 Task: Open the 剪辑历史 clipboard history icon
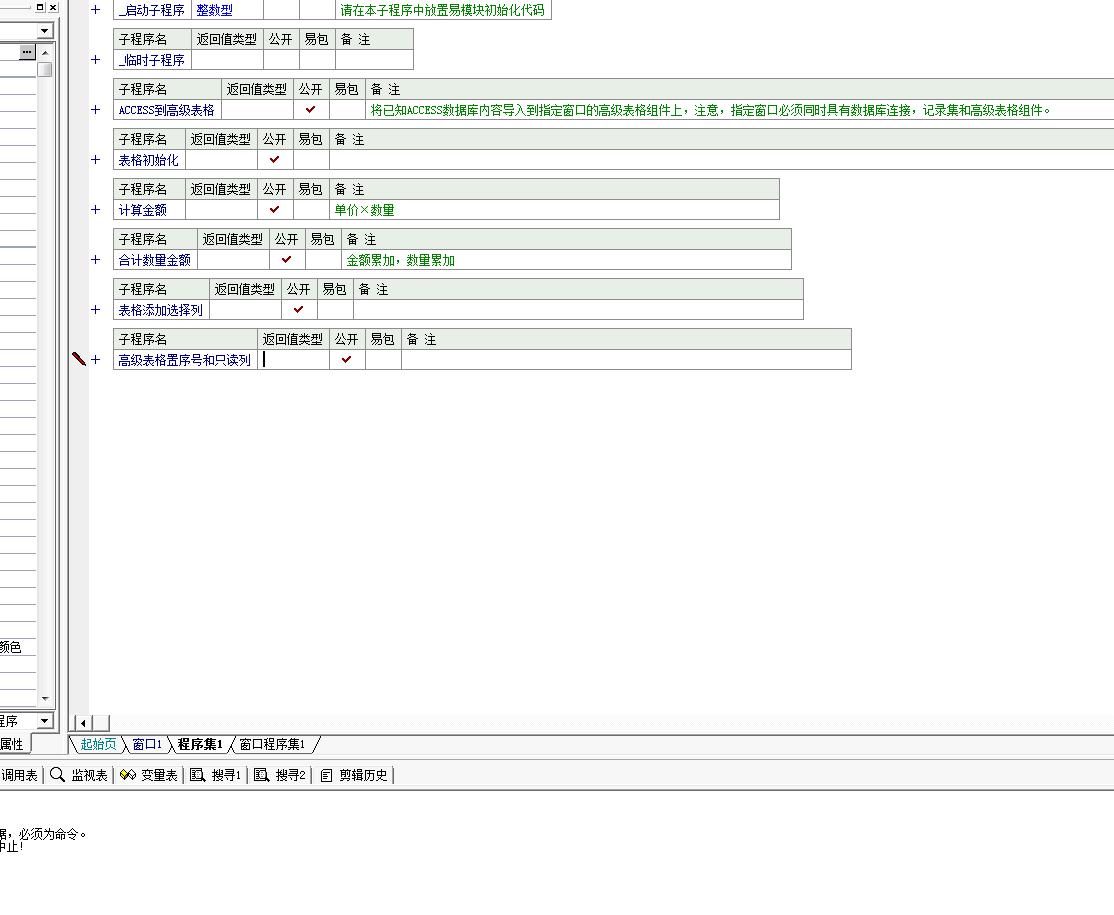(326, 775)
